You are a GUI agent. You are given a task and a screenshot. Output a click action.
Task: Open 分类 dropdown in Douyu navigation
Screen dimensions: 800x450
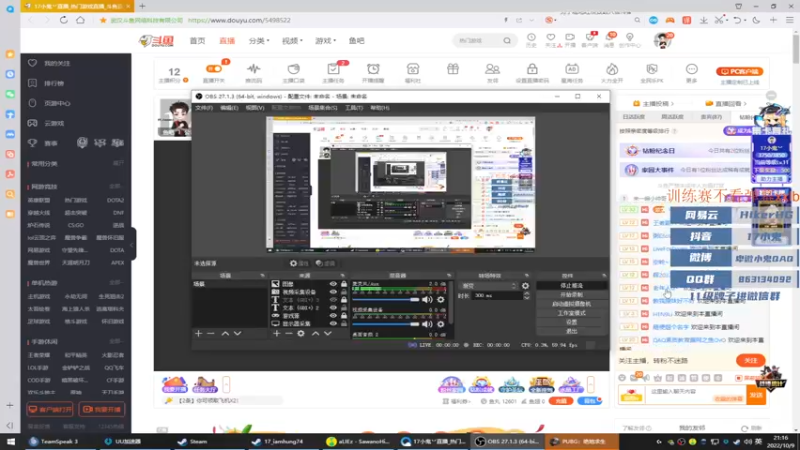coord(259,40)
